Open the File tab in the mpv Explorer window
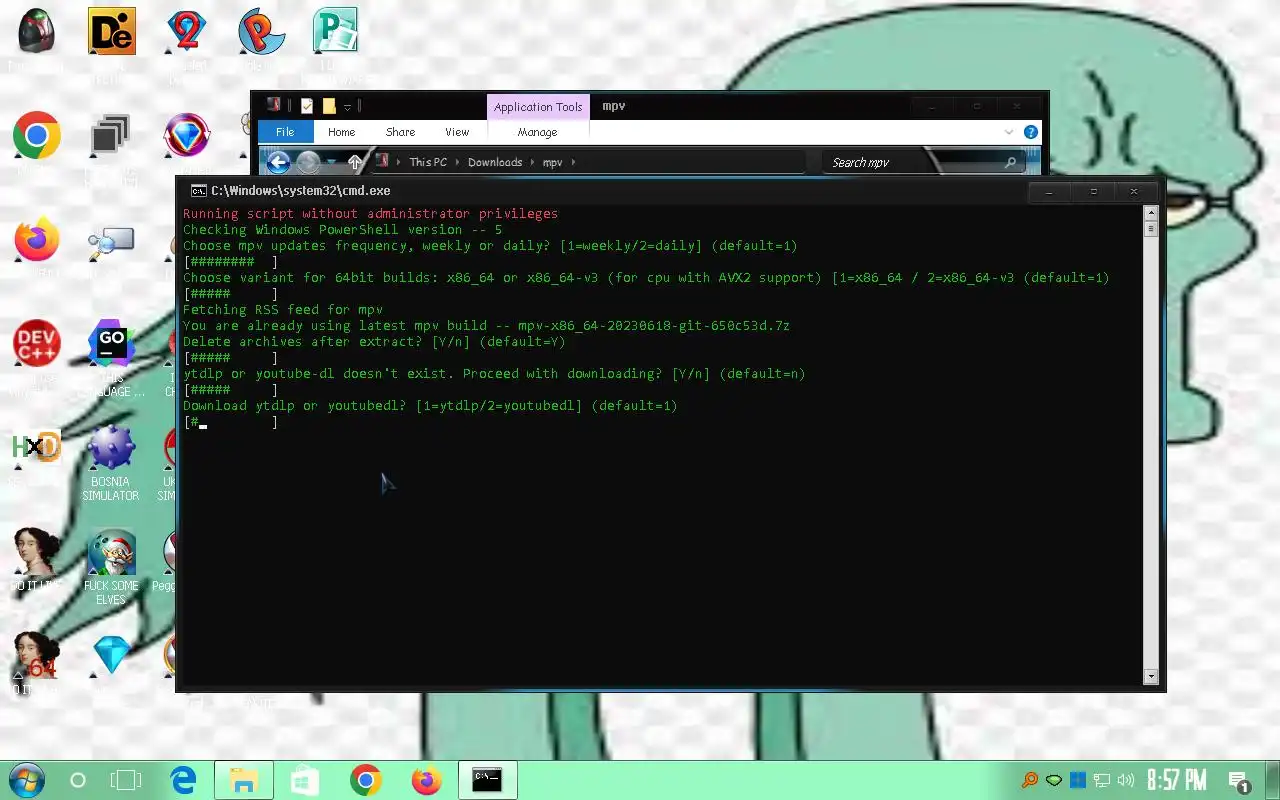This screenshot has height=800, width=1280. [285, 132]
